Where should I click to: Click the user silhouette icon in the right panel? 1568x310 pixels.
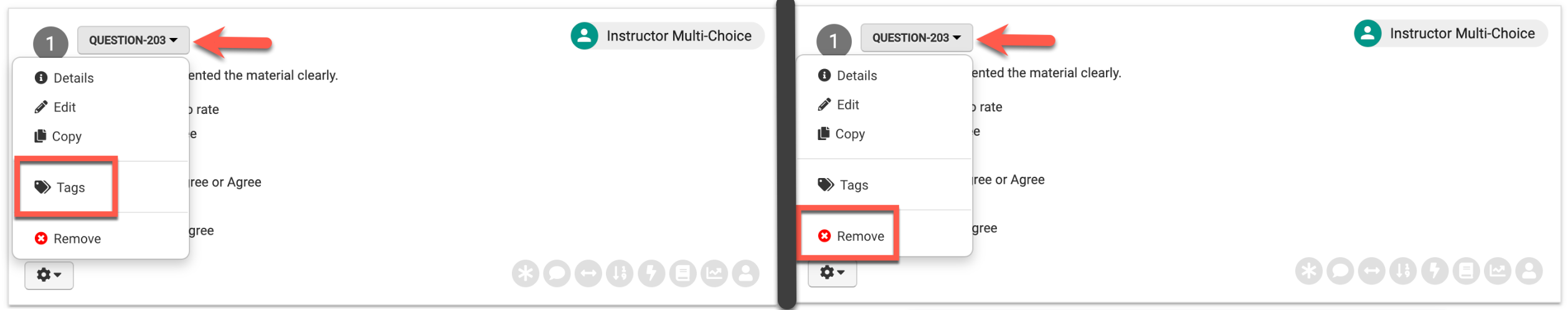click(1529, 271)
